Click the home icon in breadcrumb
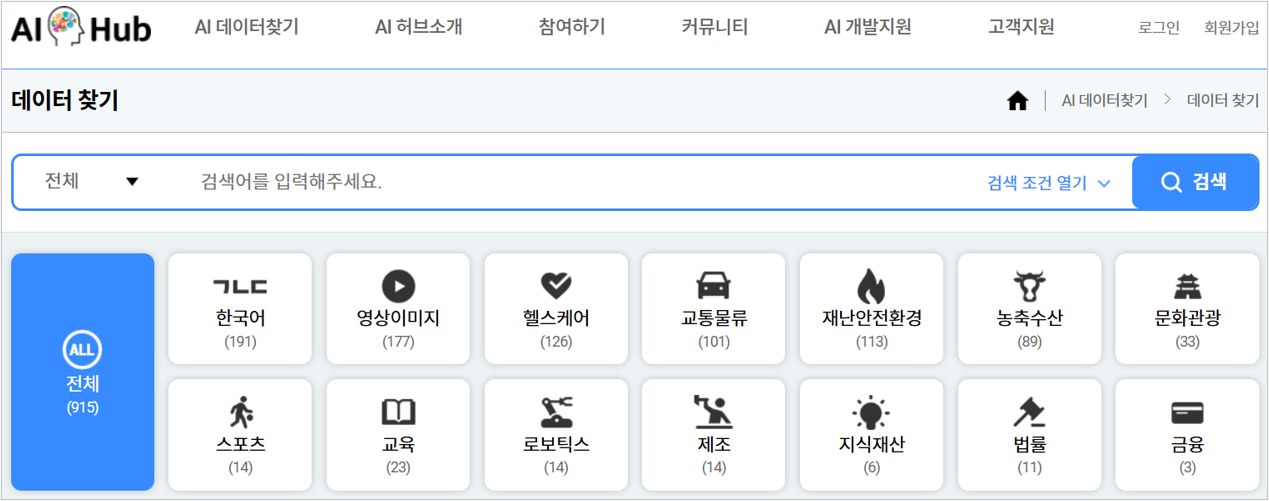Viewport: 1269px width, 501px height. 1017,101
